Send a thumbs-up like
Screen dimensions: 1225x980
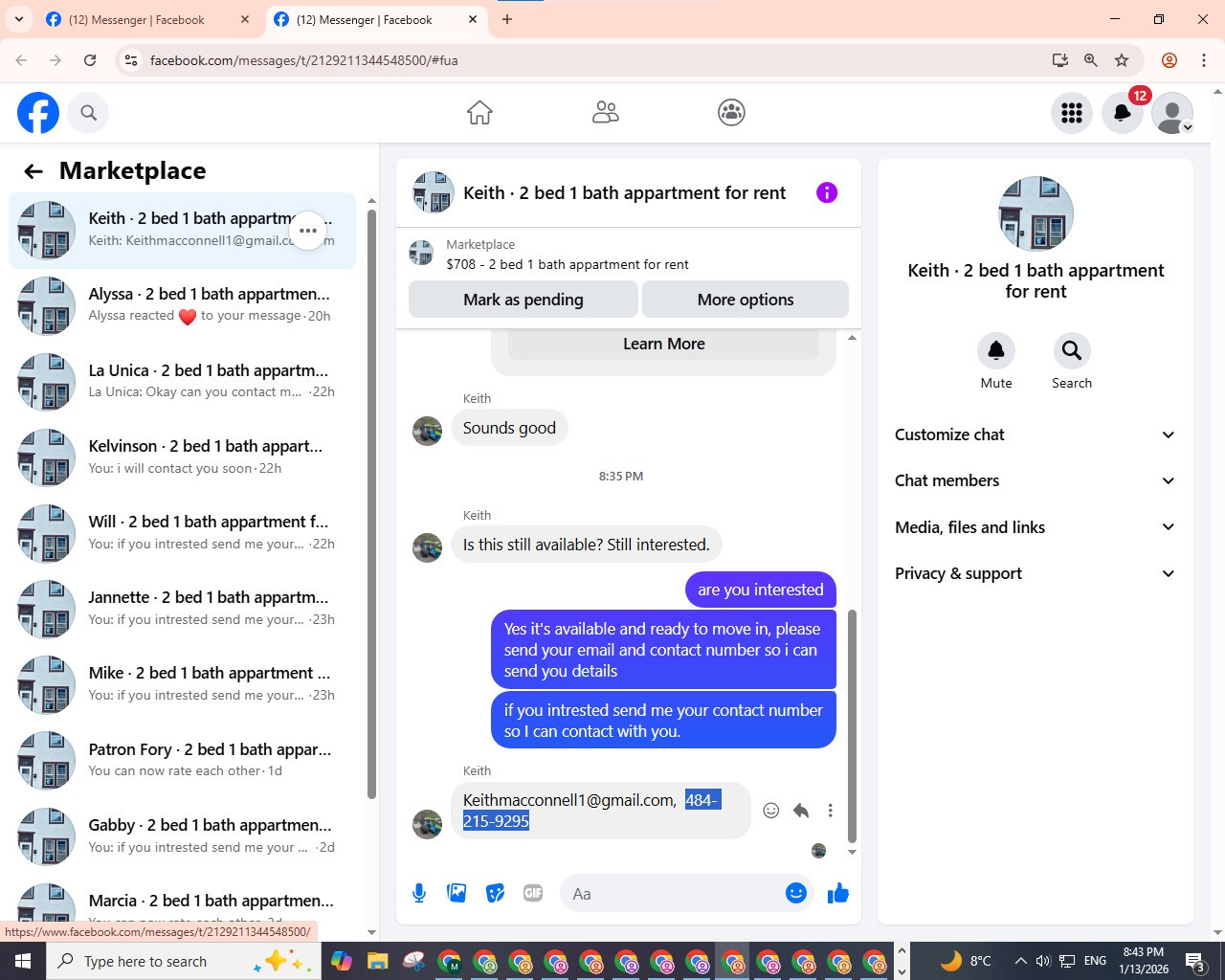click(838, 894)
